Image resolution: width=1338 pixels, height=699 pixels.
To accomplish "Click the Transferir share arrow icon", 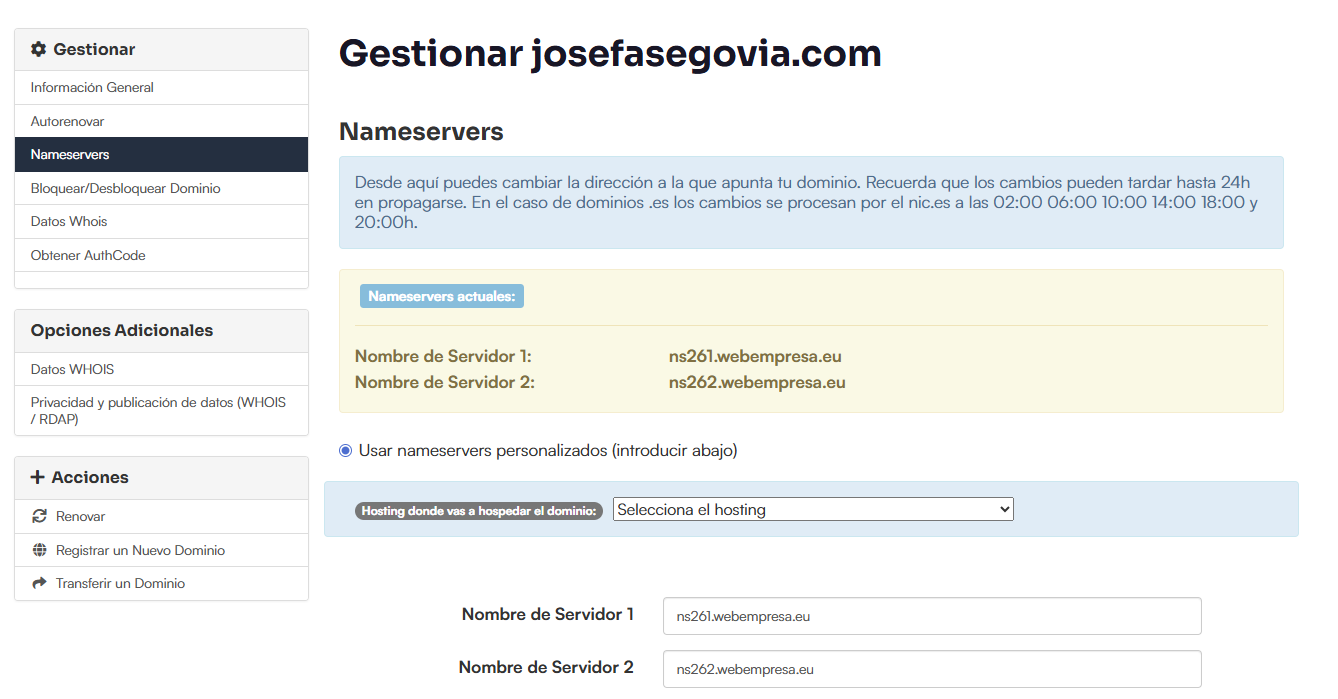I will pos(40,583).
